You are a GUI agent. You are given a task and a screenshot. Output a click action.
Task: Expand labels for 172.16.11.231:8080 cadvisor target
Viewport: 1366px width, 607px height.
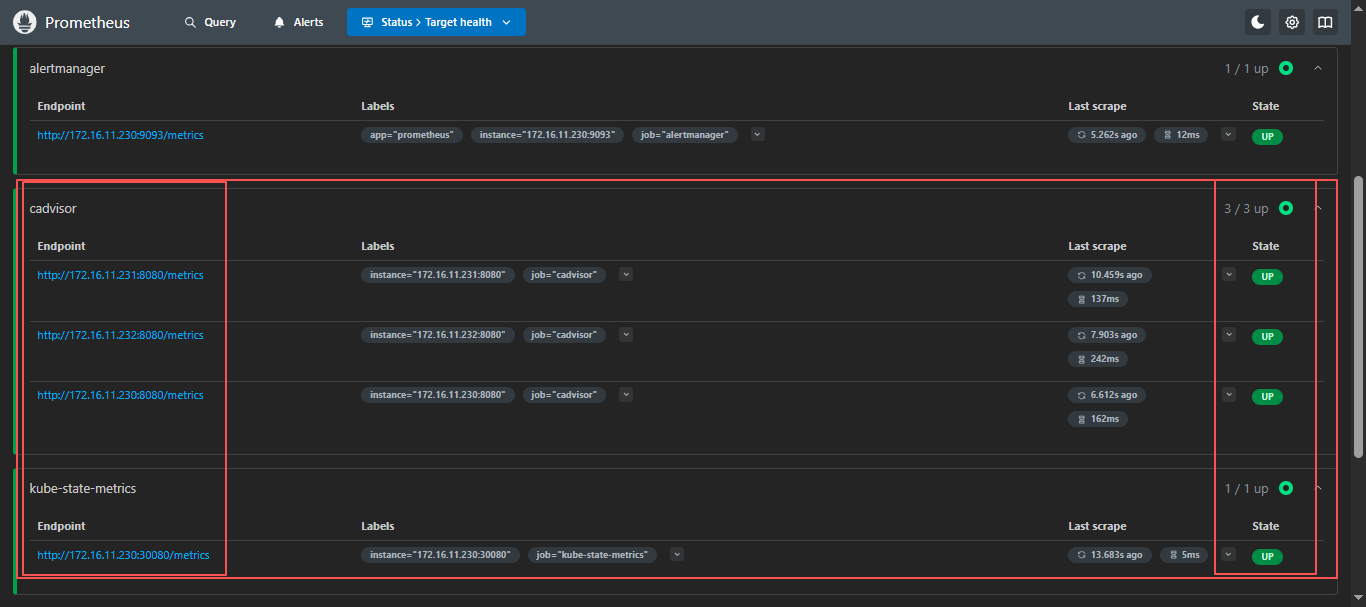tap(626, 274)
